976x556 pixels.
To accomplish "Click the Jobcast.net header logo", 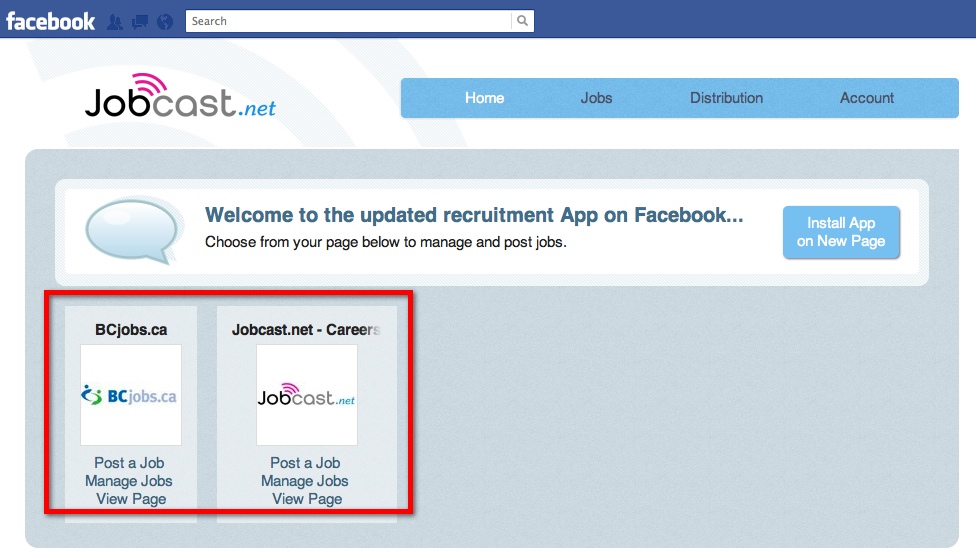I will coord(181,96).
